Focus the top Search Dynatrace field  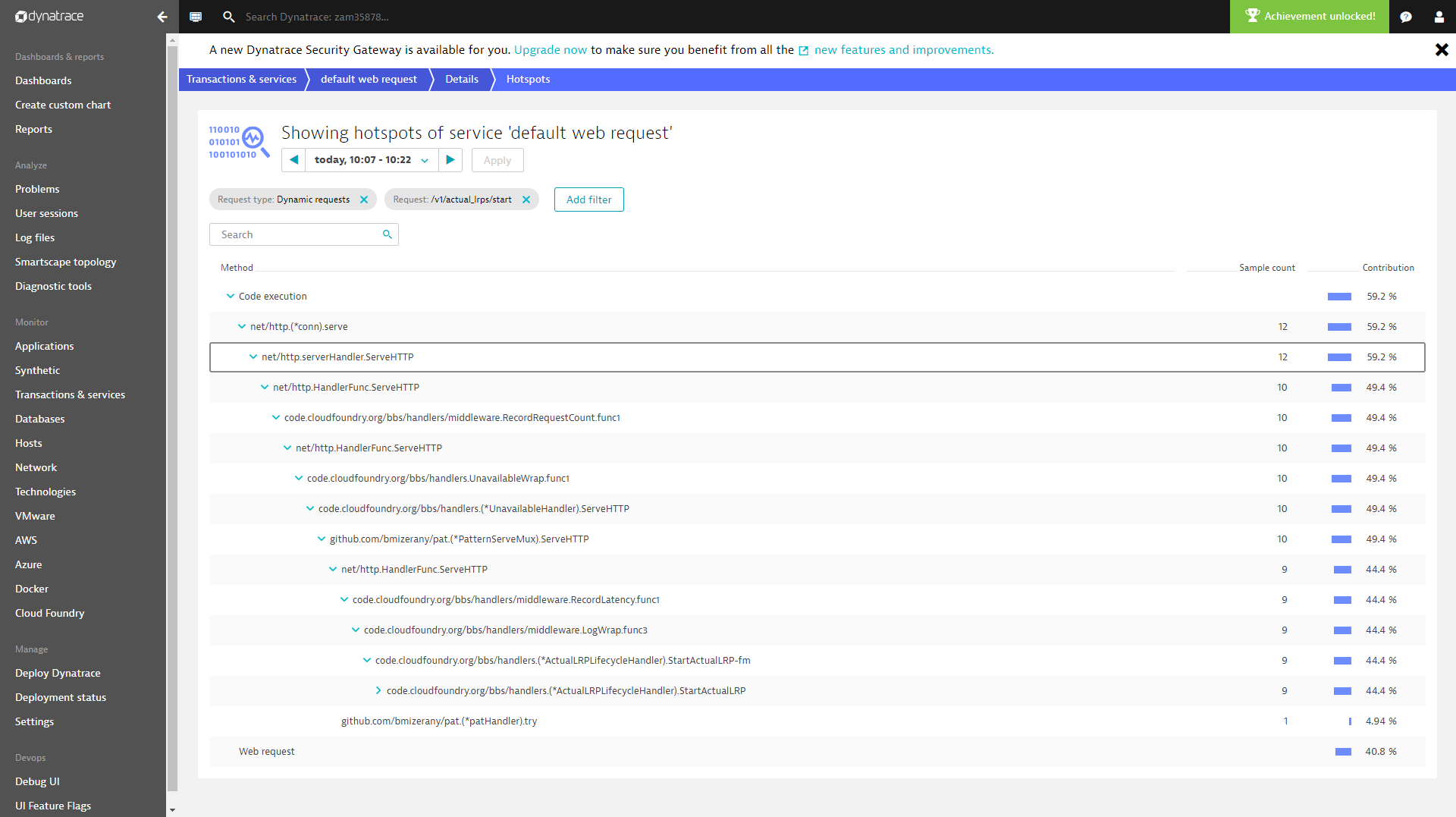(x=317, y=17)
